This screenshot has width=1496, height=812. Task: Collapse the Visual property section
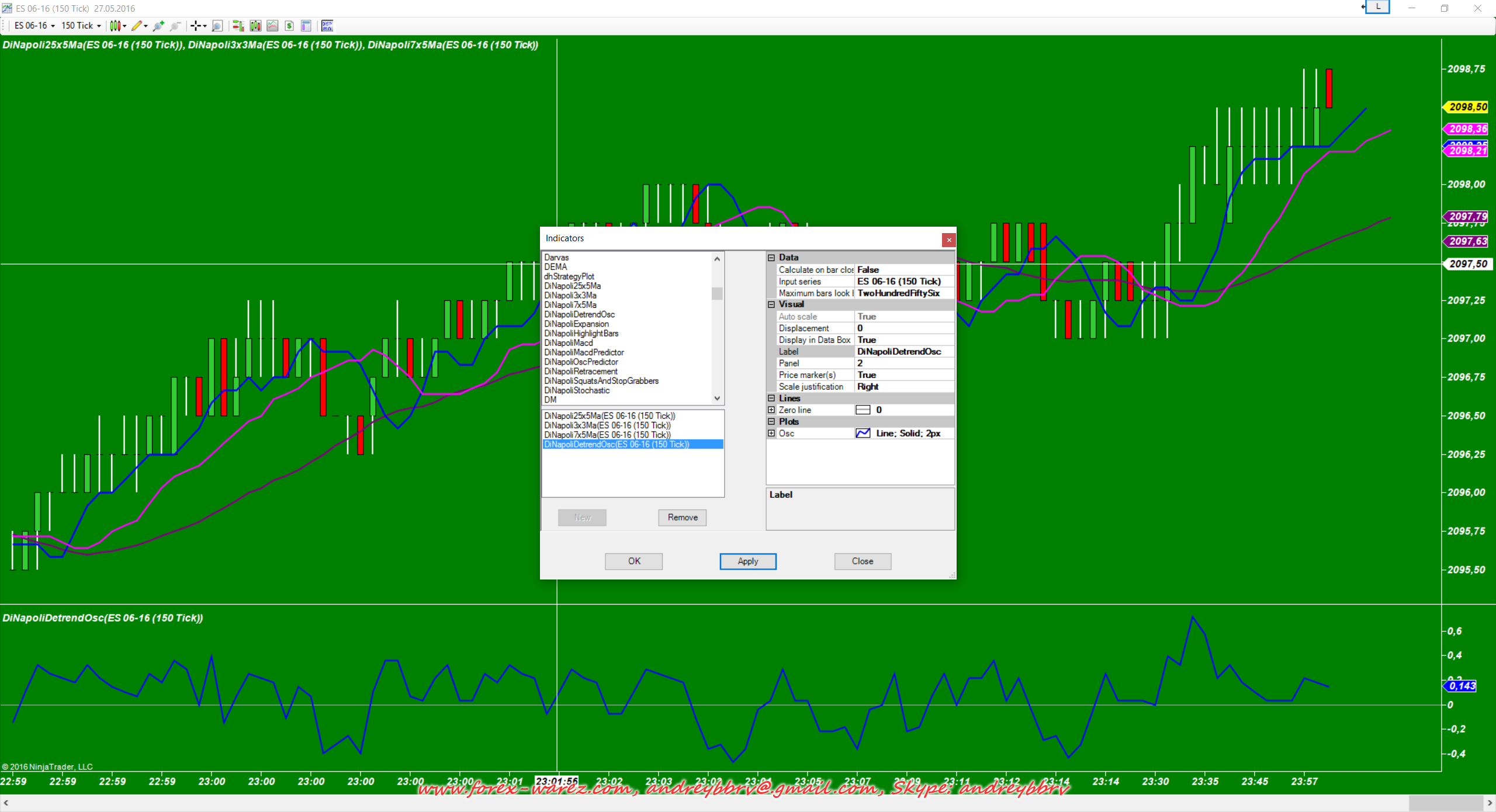click(x=771, y=304)
